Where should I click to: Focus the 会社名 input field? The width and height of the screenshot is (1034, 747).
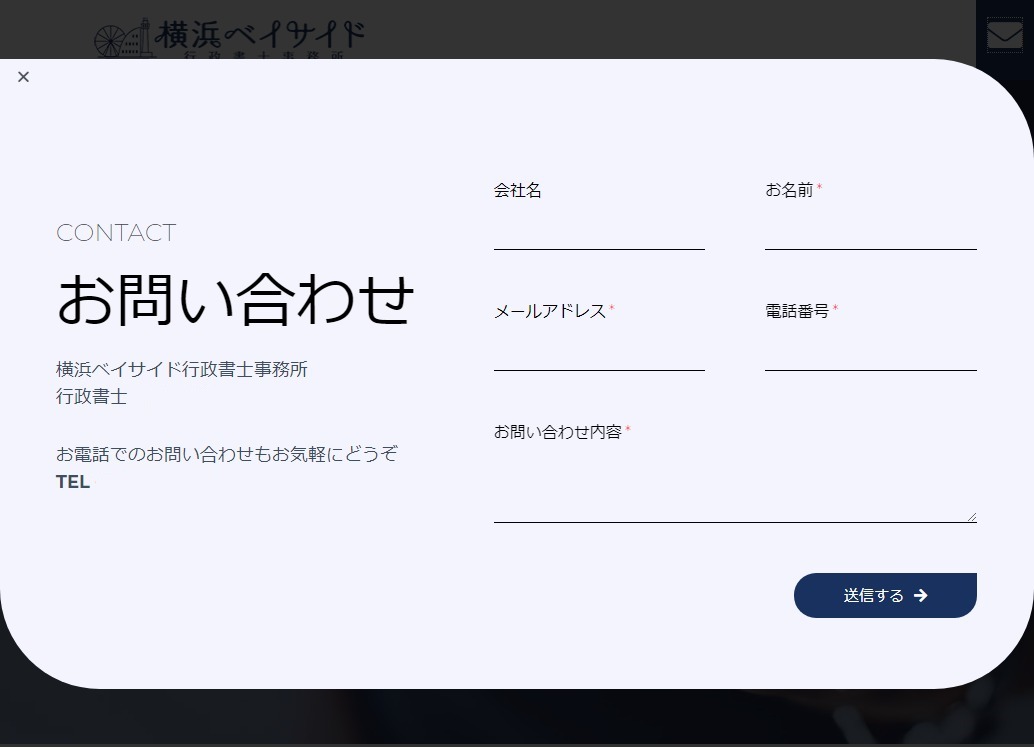tap(598, 232)
